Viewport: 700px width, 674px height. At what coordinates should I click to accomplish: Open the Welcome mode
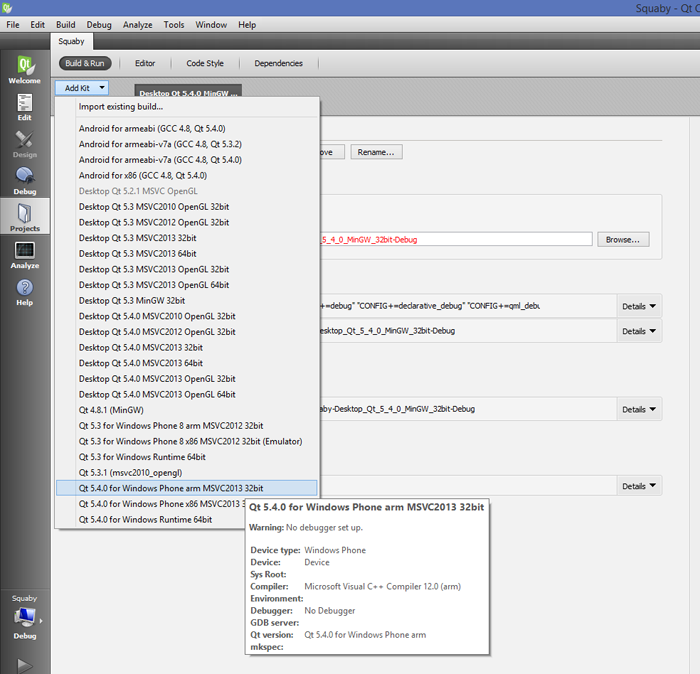click(x=25, y=70)
